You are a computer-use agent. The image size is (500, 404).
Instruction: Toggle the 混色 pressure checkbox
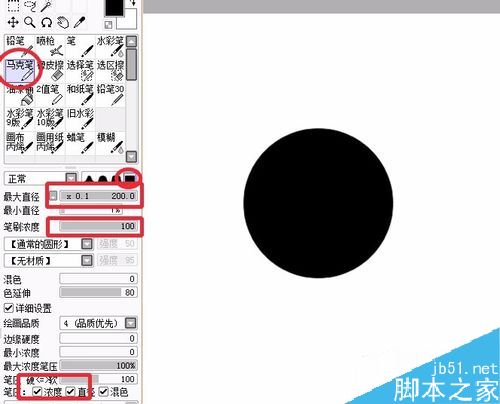tap(103, 392)
